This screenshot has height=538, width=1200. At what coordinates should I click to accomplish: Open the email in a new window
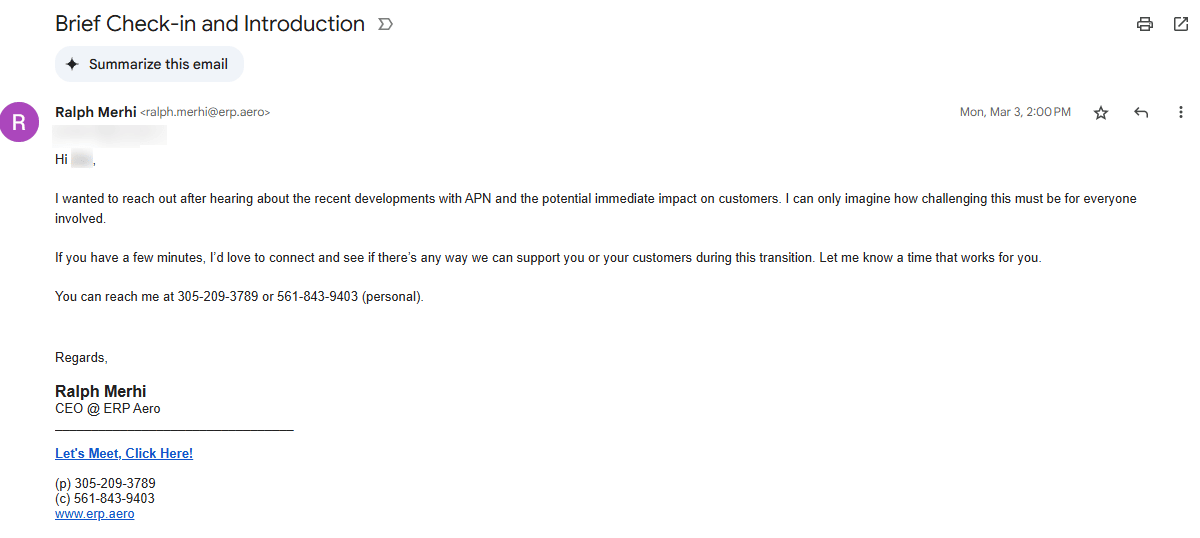tap(1181, 24)
